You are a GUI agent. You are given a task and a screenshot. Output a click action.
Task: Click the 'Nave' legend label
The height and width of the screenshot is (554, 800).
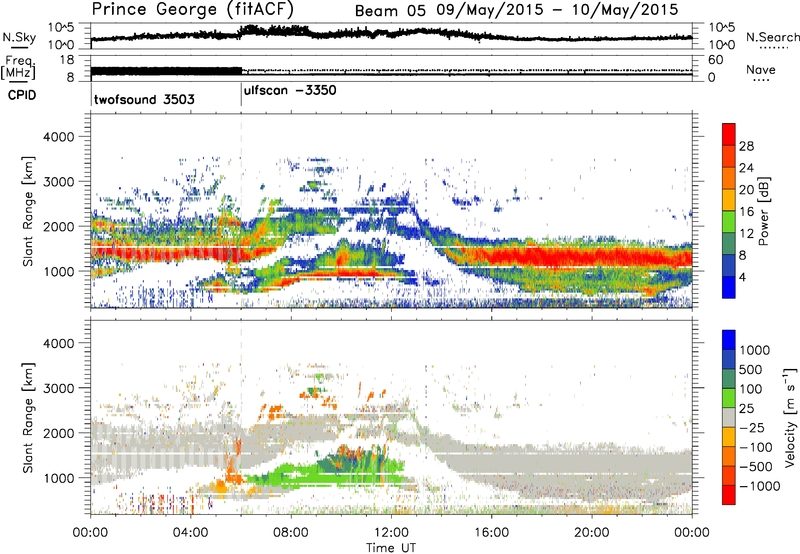coord(761,70)
